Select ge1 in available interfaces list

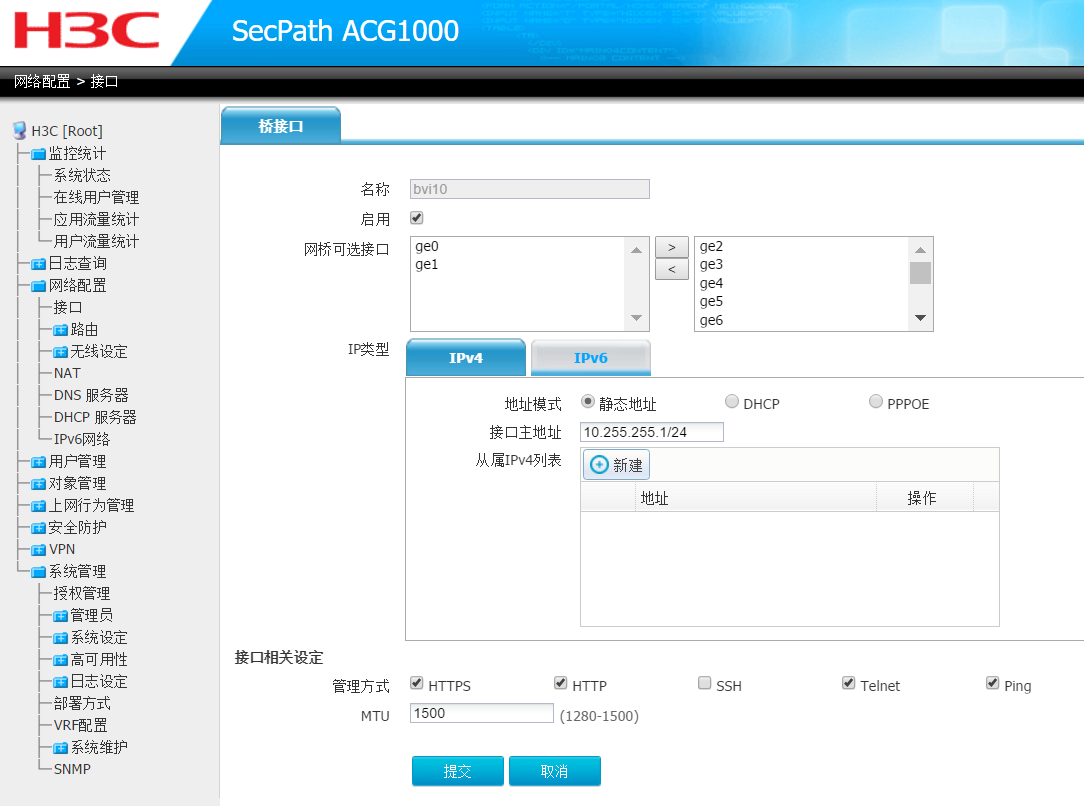point(427,264)
